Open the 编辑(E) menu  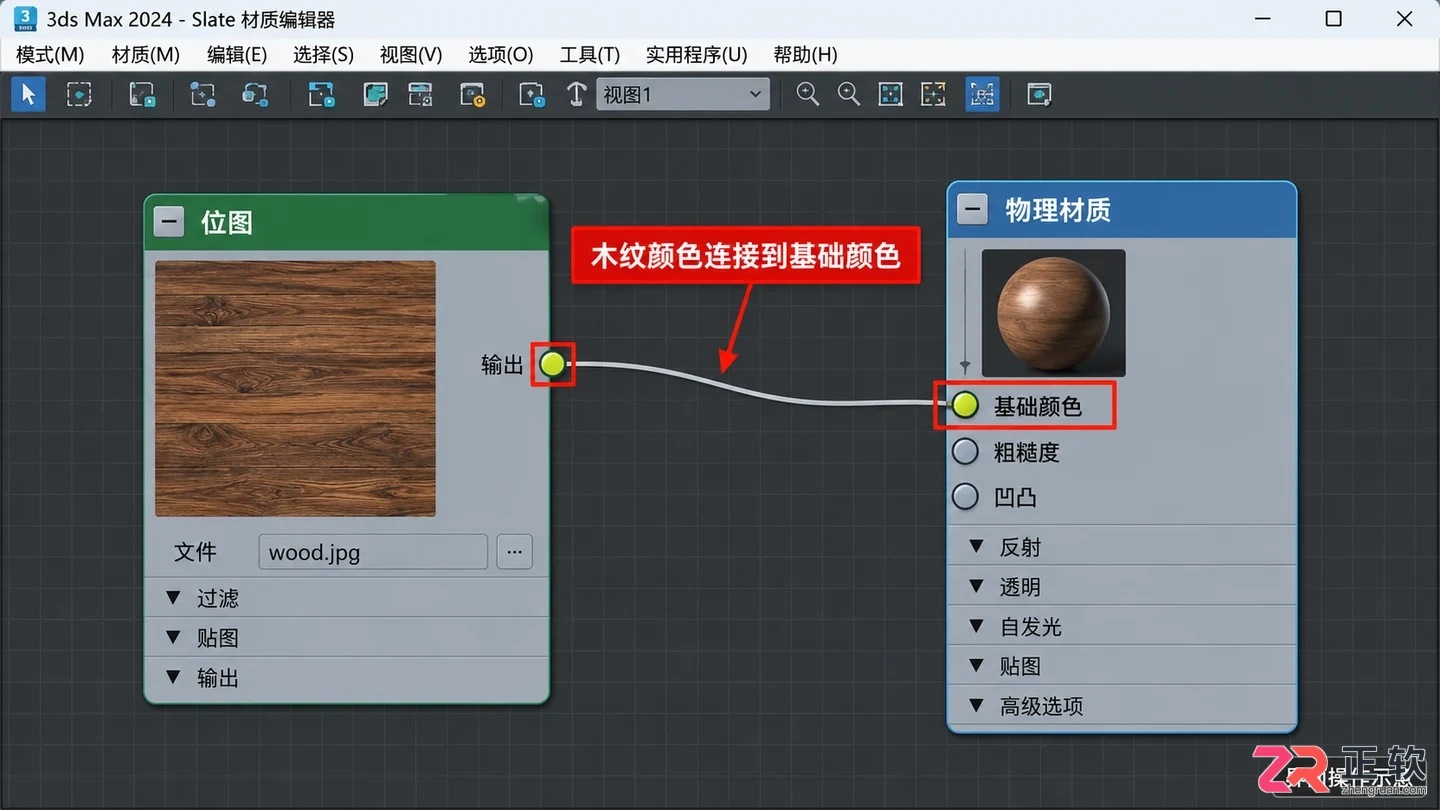[237, 54]
